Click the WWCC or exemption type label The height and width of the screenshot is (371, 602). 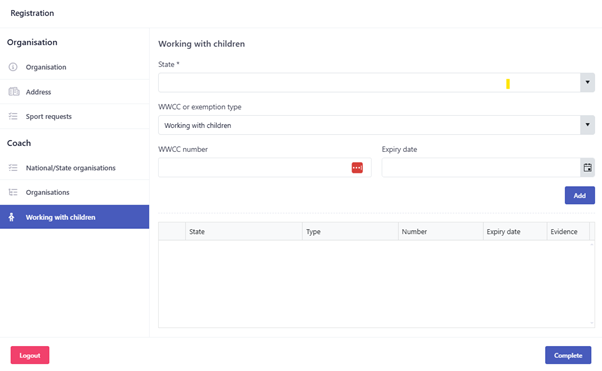[x=200, y=107]
